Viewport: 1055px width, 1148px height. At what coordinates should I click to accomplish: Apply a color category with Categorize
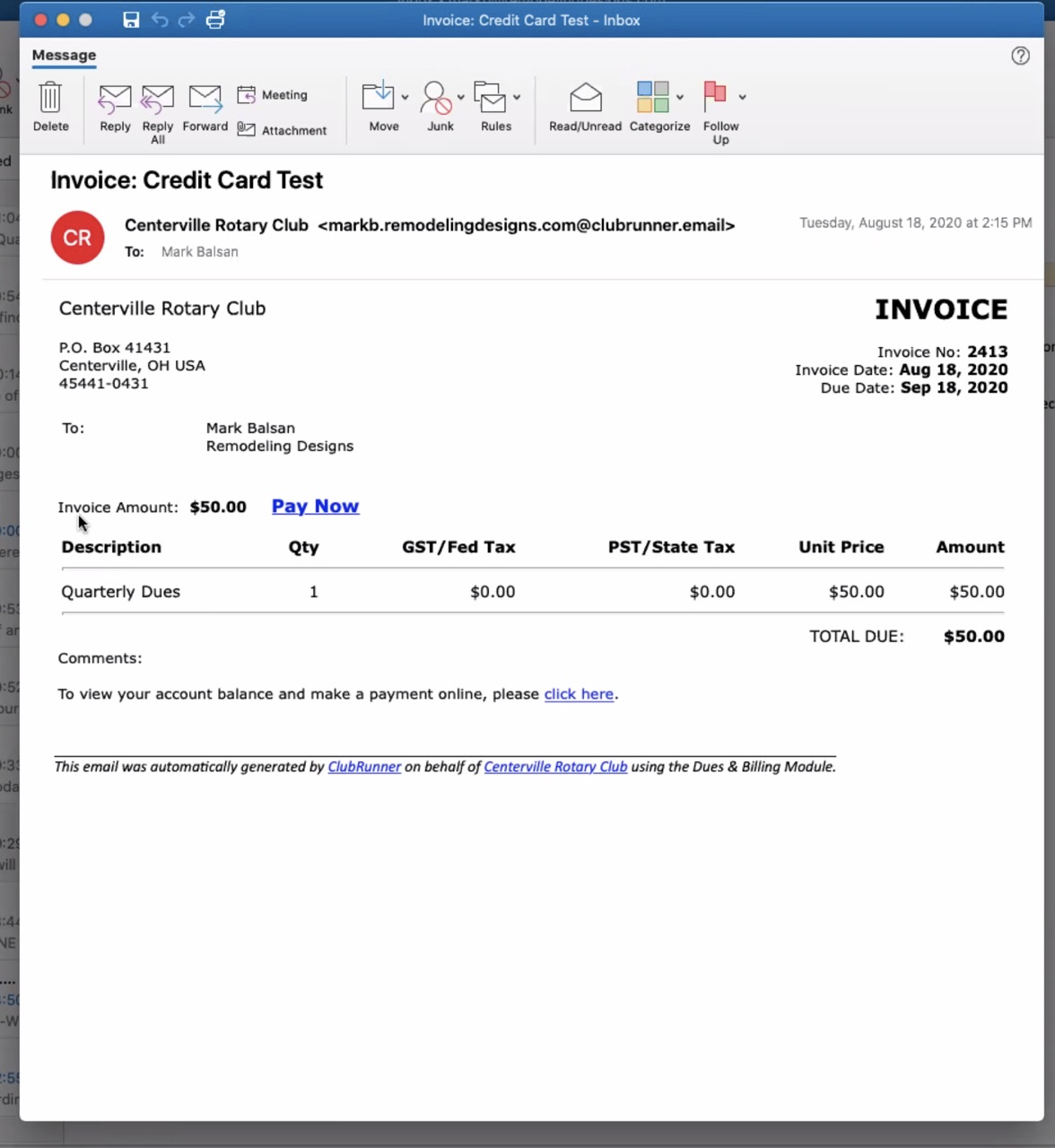click(652, 97)
